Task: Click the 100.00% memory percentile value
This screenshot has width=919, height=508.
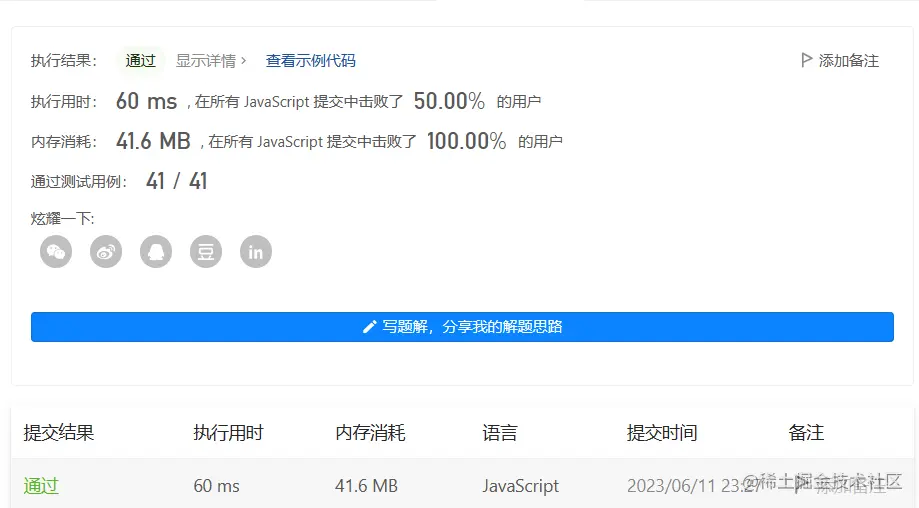Action: (x=467, y=141)
